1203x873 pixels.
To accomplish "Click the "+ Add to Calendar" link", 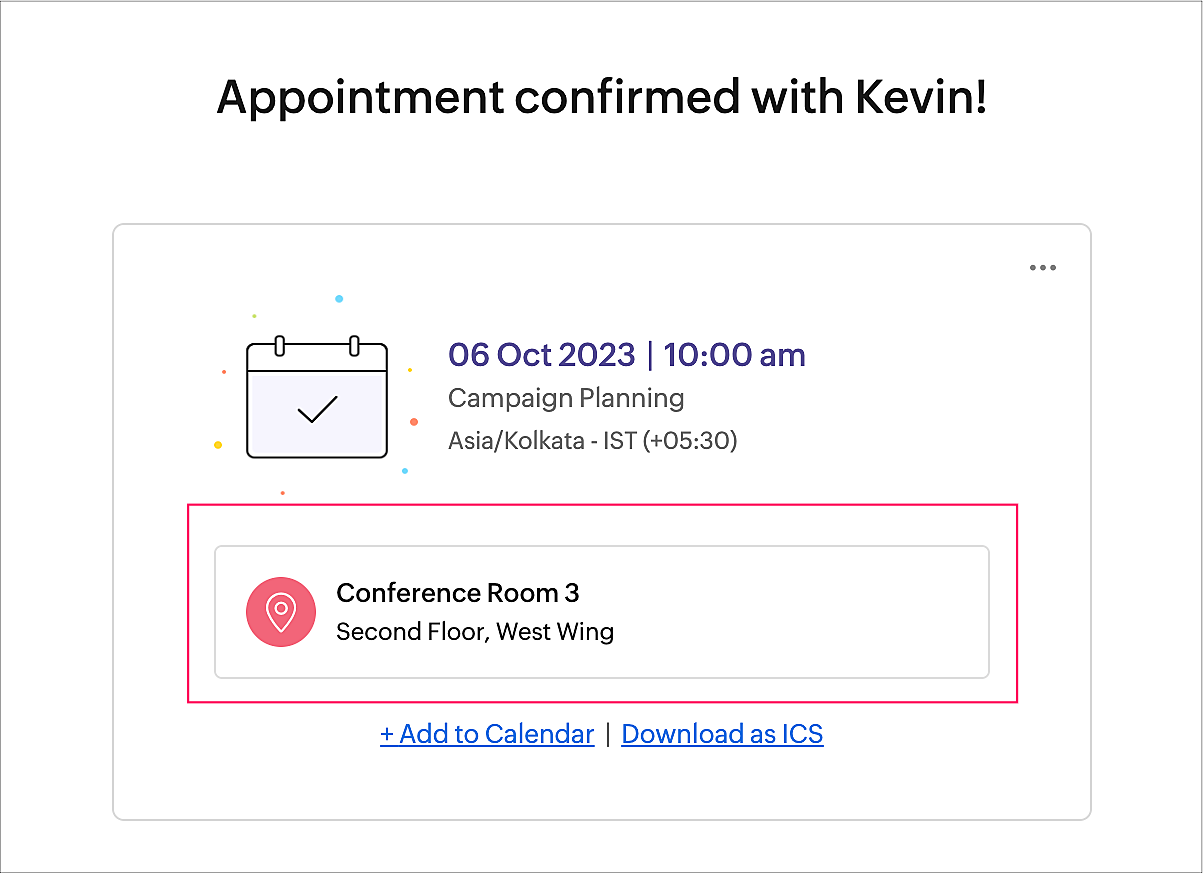I will coord(487,734).
